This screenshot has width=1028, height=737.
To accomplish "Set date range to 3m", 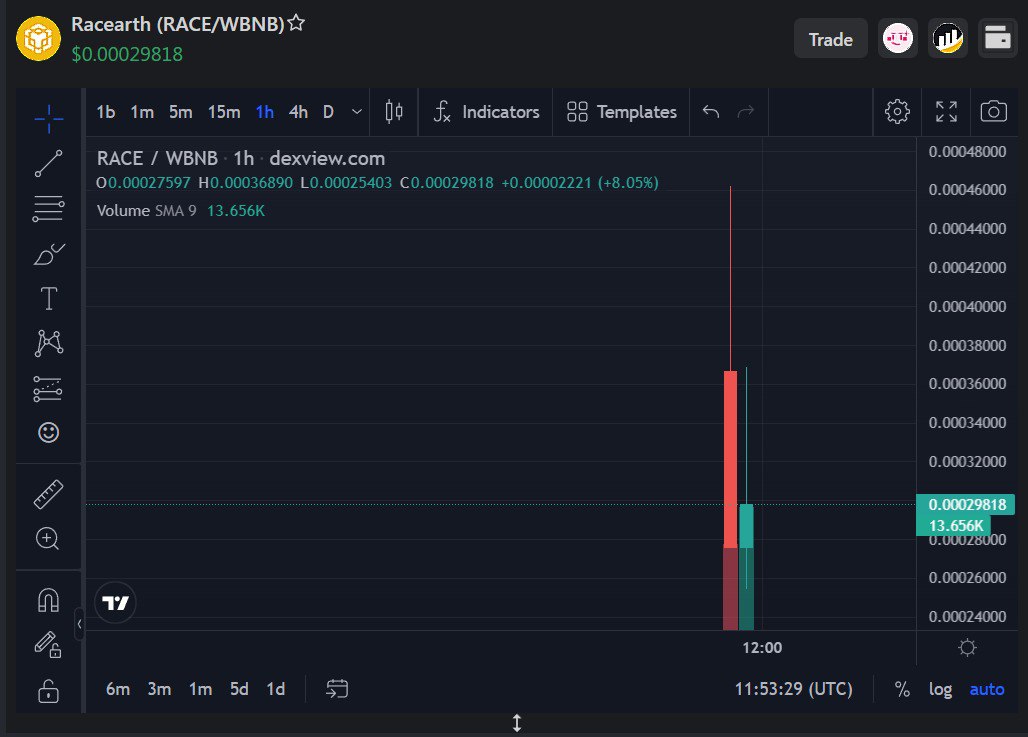I will [159, 689].
